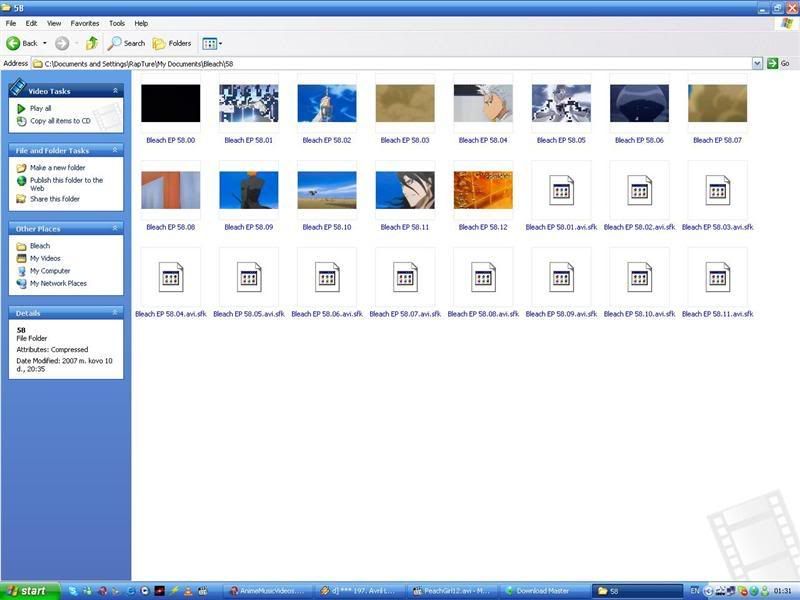Click Share this folder

tap(48, 199)
